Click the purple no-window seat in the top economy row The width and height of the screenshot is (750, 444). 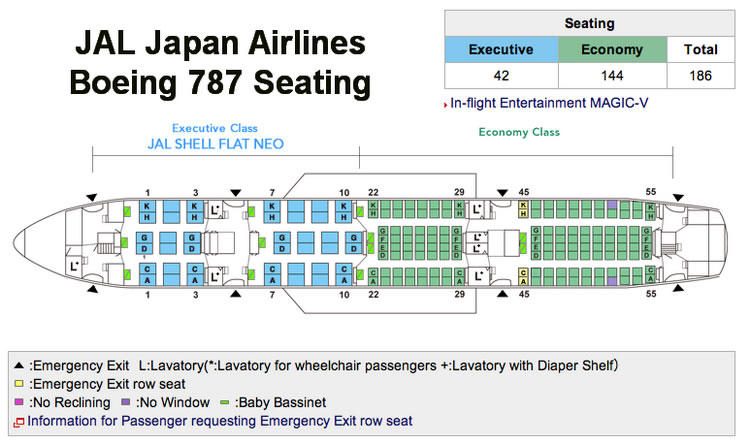612,205
